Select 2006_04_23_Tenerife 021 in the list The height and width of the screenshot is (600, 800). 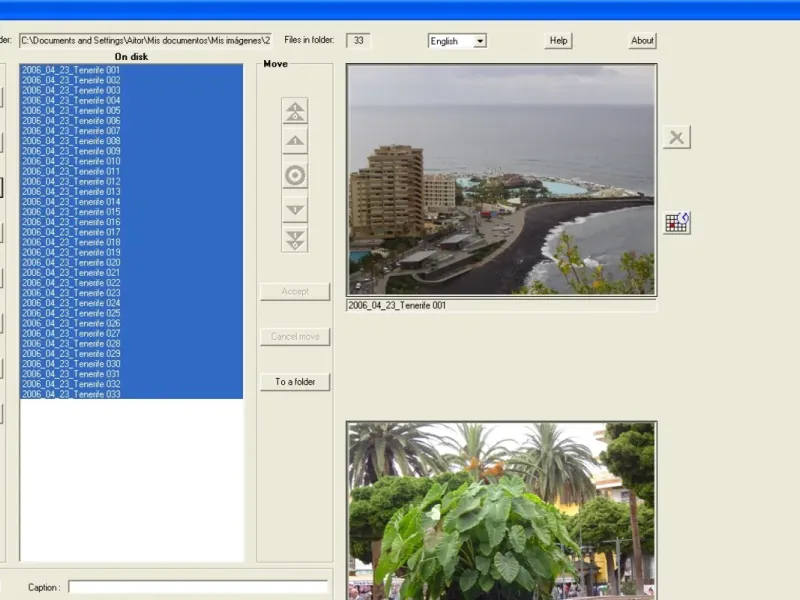(131, 272)
